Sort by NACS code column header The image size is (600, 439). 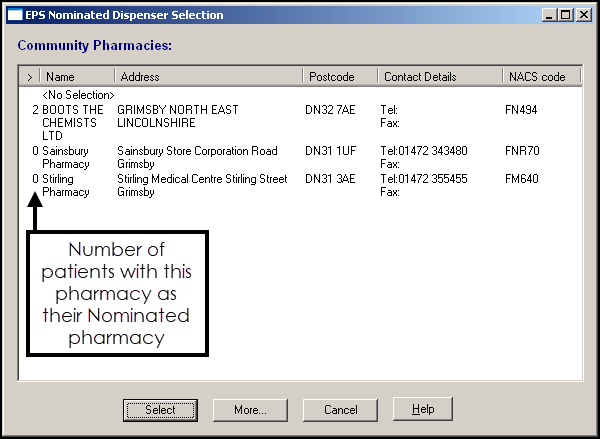(540, 77)
